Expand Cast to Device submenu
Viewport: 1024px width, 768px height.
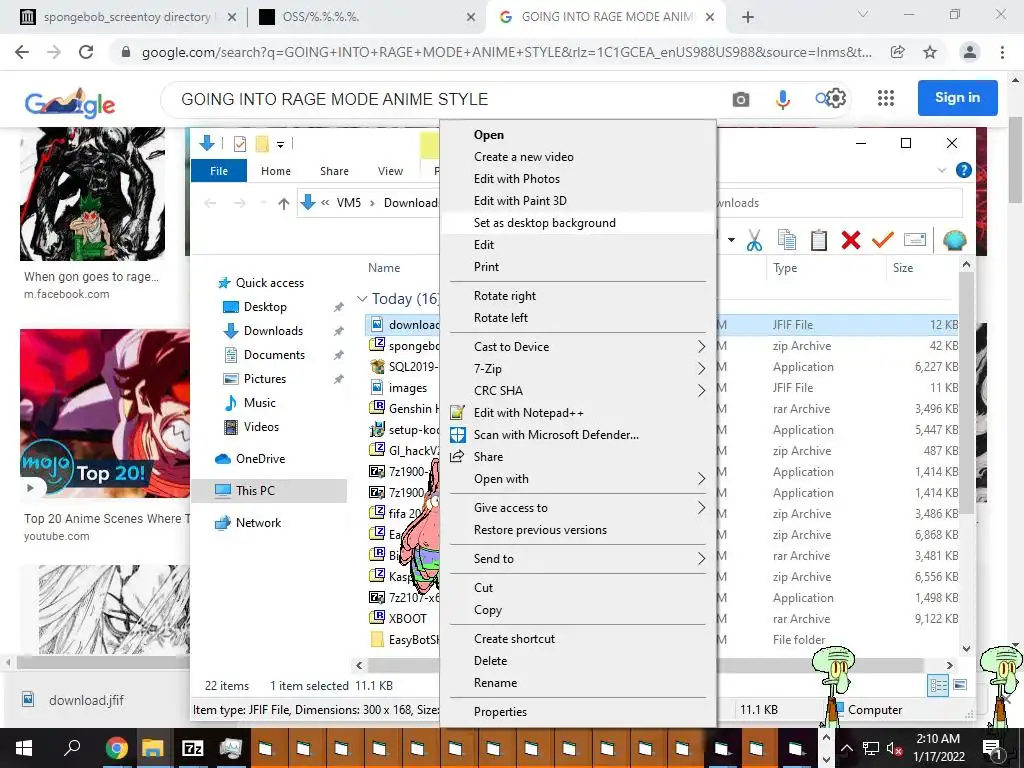tap(701, 346)
